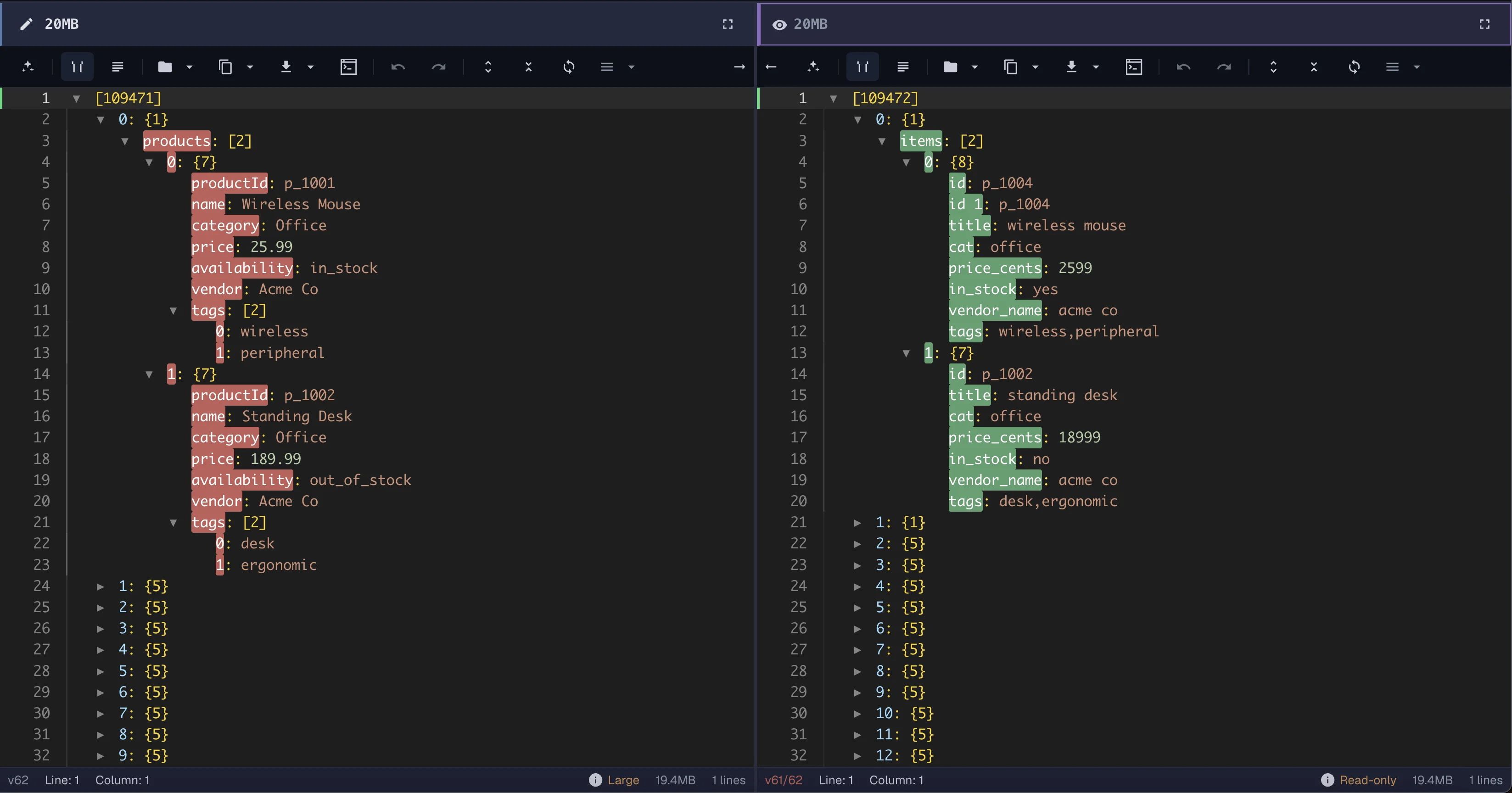The height and width of the screenshot is (793, 1512).
Task: Refresh the right pane with sync icon
Action: click(x=1355, y=67)
